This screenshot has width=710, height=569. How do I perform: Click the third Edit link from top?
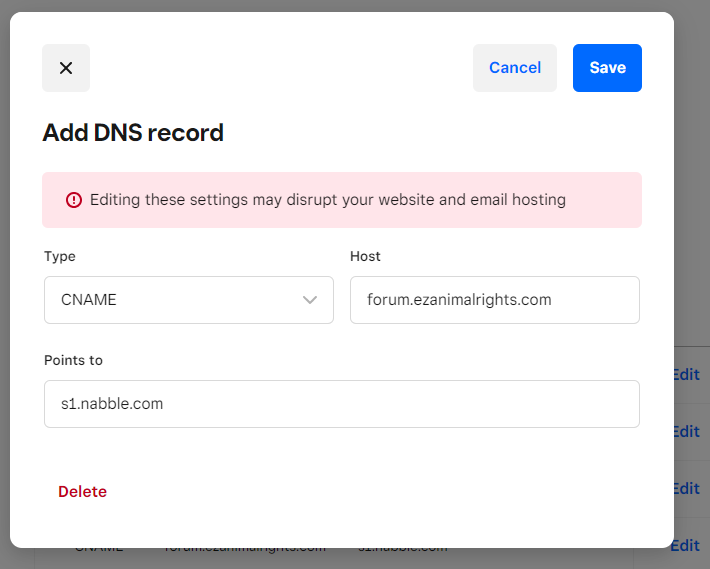tap(686, 489)
